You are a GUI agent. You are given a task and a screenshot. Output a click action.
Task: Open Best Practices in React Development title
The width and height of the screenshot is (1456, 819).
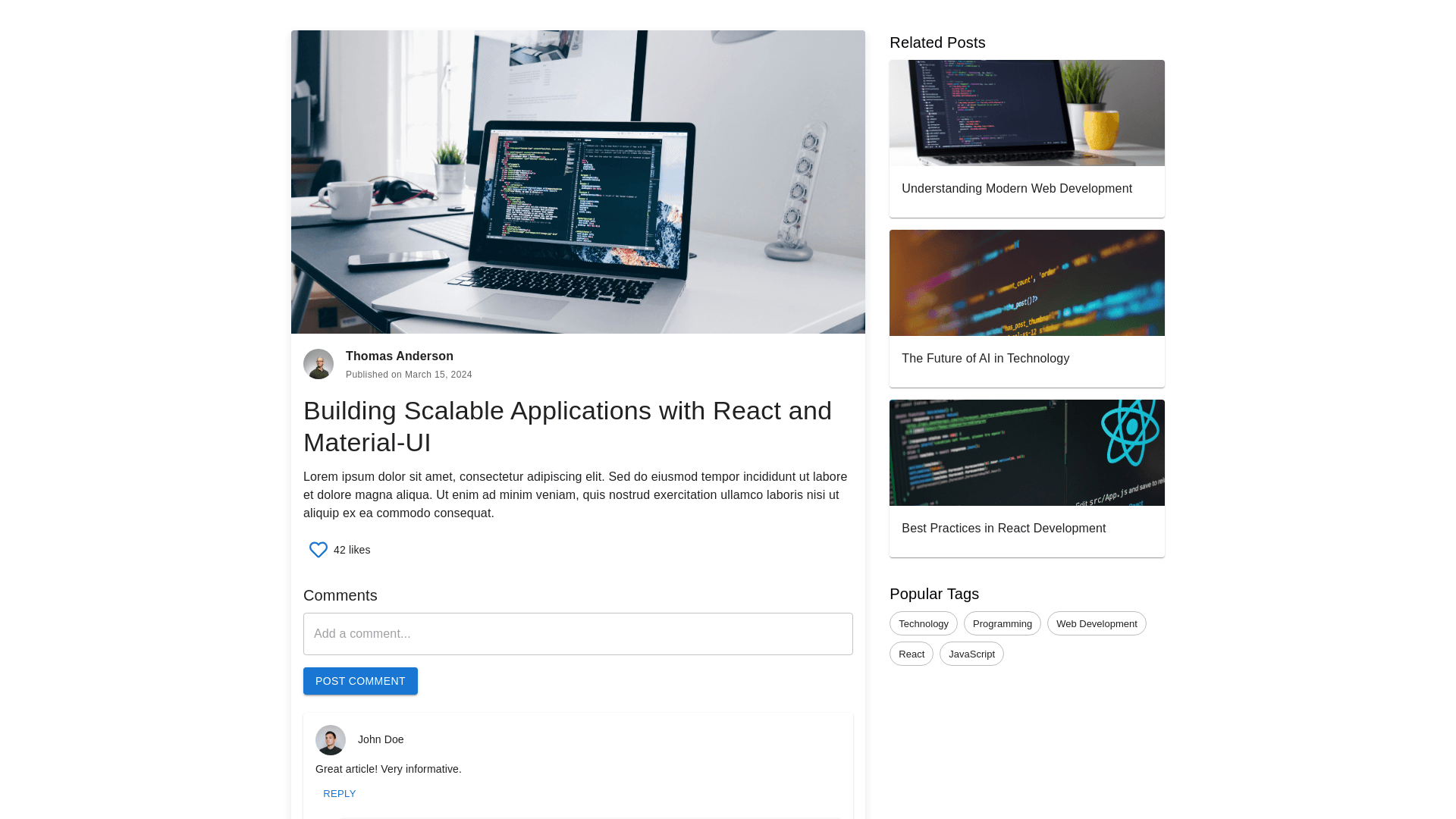tap(1003, 529)
